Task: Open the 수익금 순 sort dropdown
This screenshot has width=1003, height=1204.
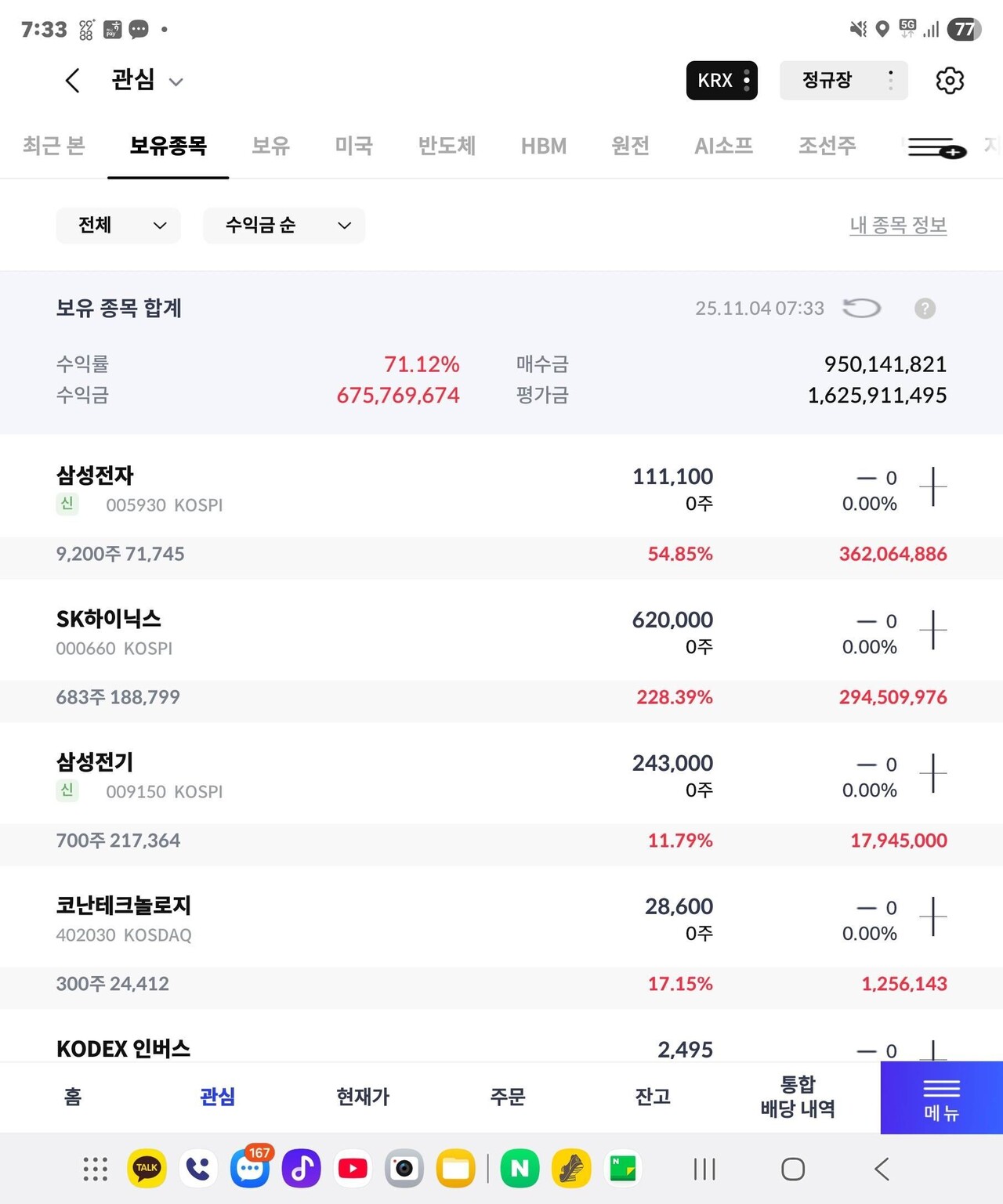Action: pyautogui.click(x=284, y=226)
